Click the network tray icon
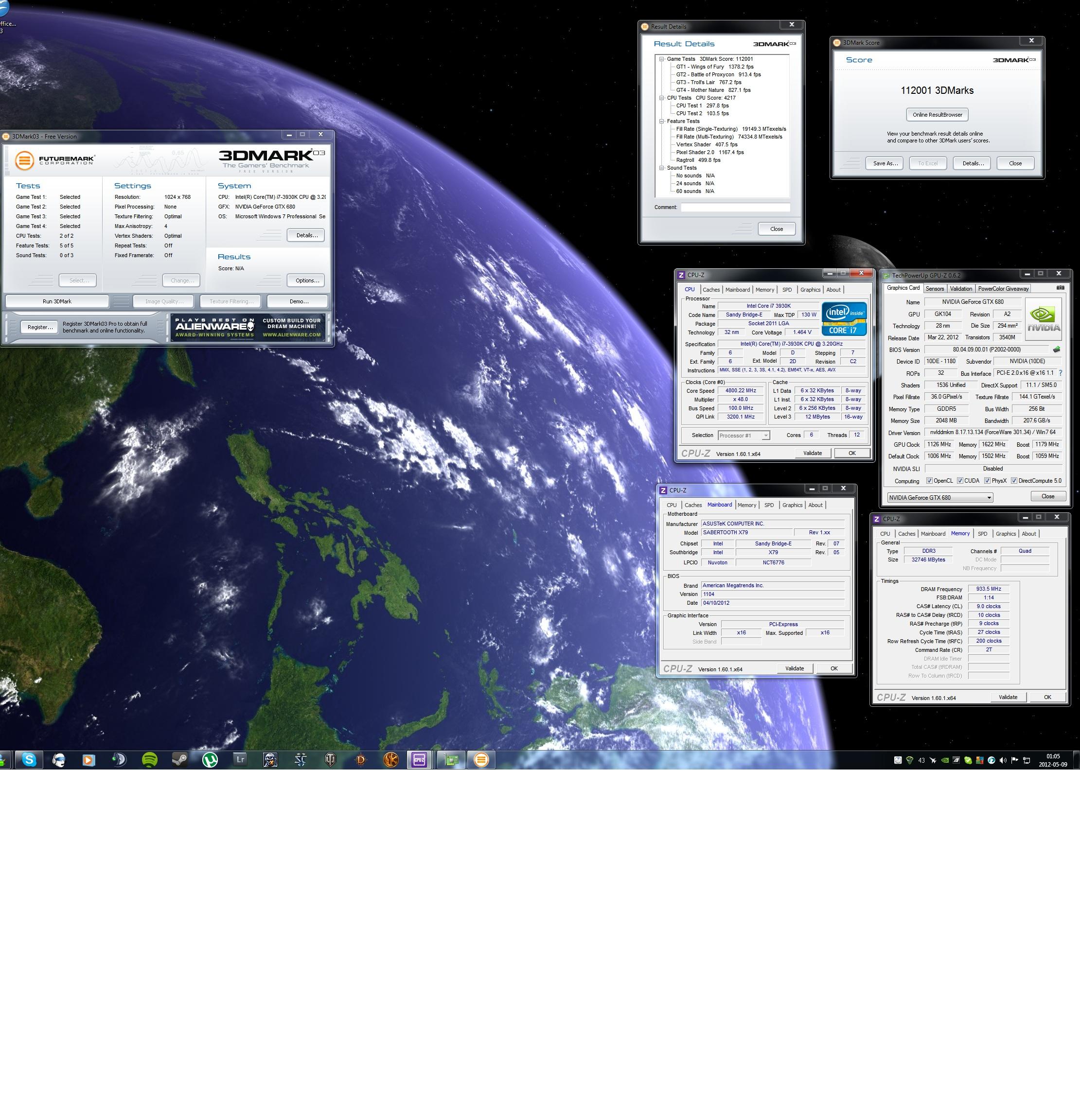 [1027, 760]
